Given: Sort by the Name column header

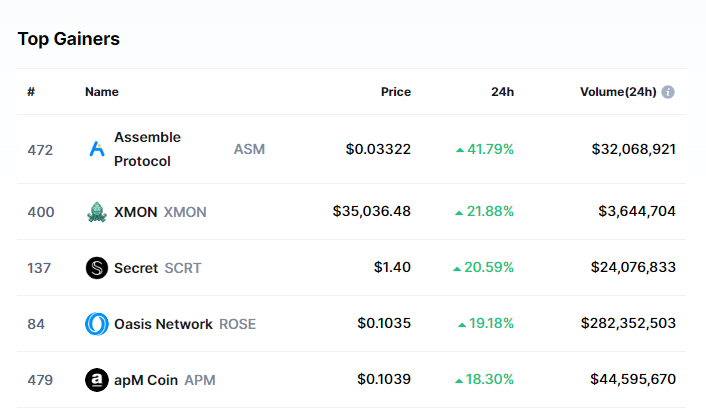Looking at the screenshot, I should pos(102,92).
